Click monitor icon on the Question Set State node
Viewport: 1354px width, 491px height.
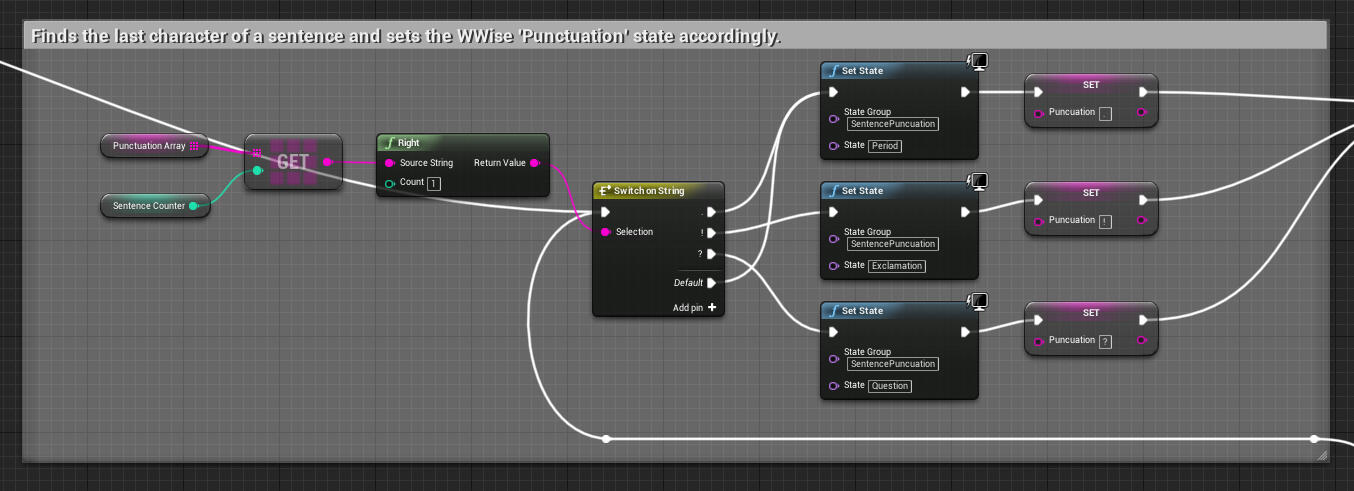pyautogui.click(x=979, y=302)
